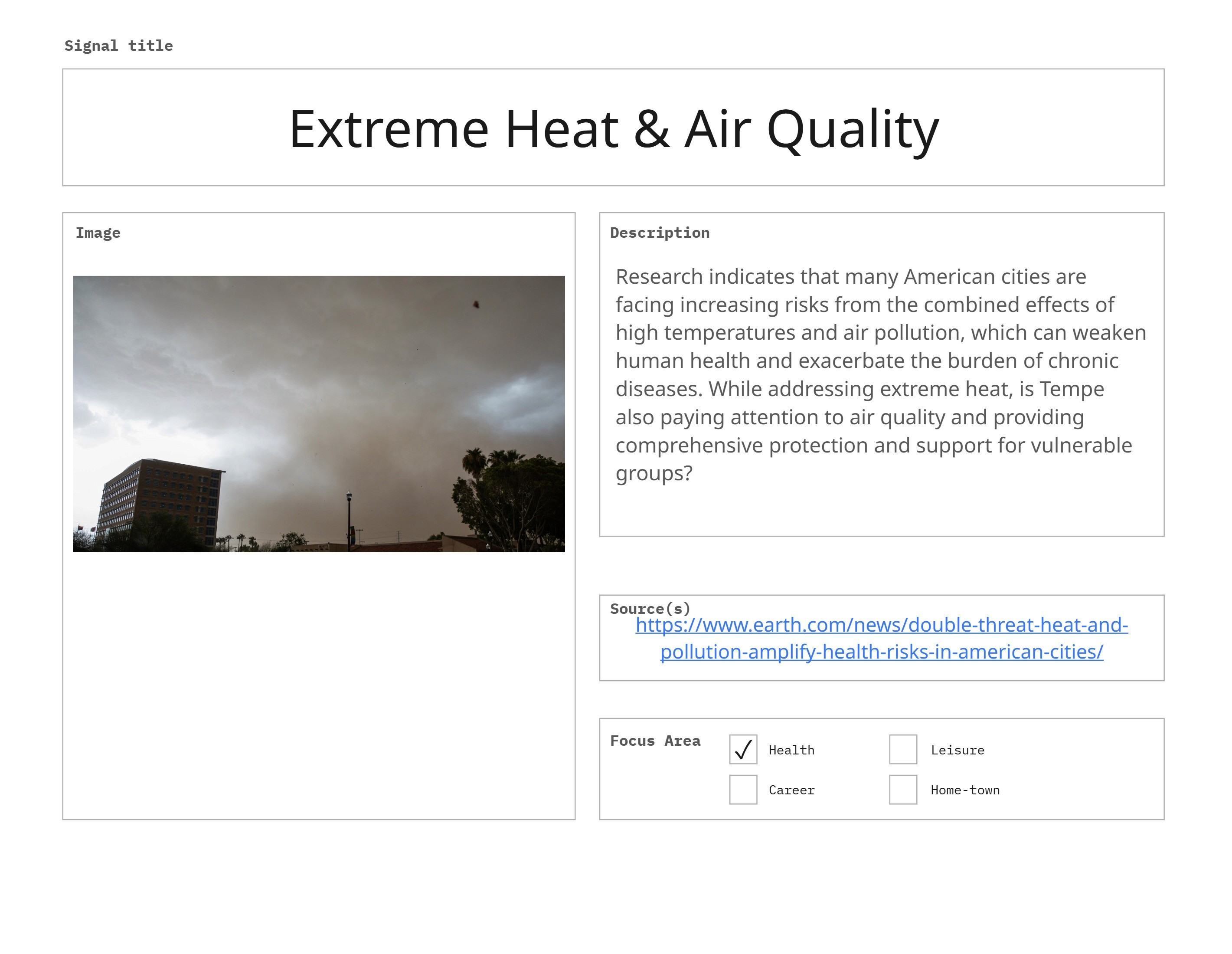Click the Career option label text
The height and width of the screenshot is (954, 1232).
[791, 790]
